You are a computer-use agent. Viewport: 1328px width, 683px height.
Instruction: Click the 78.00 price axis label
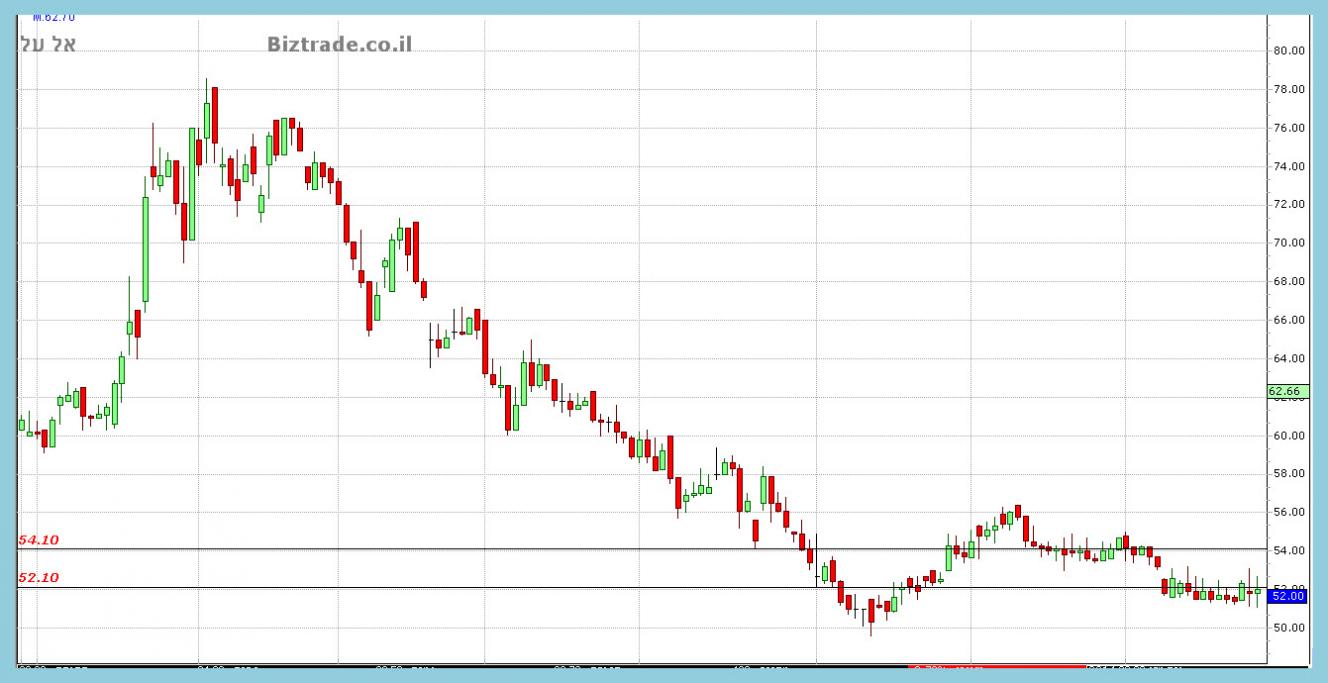(x=1289, y=90)
